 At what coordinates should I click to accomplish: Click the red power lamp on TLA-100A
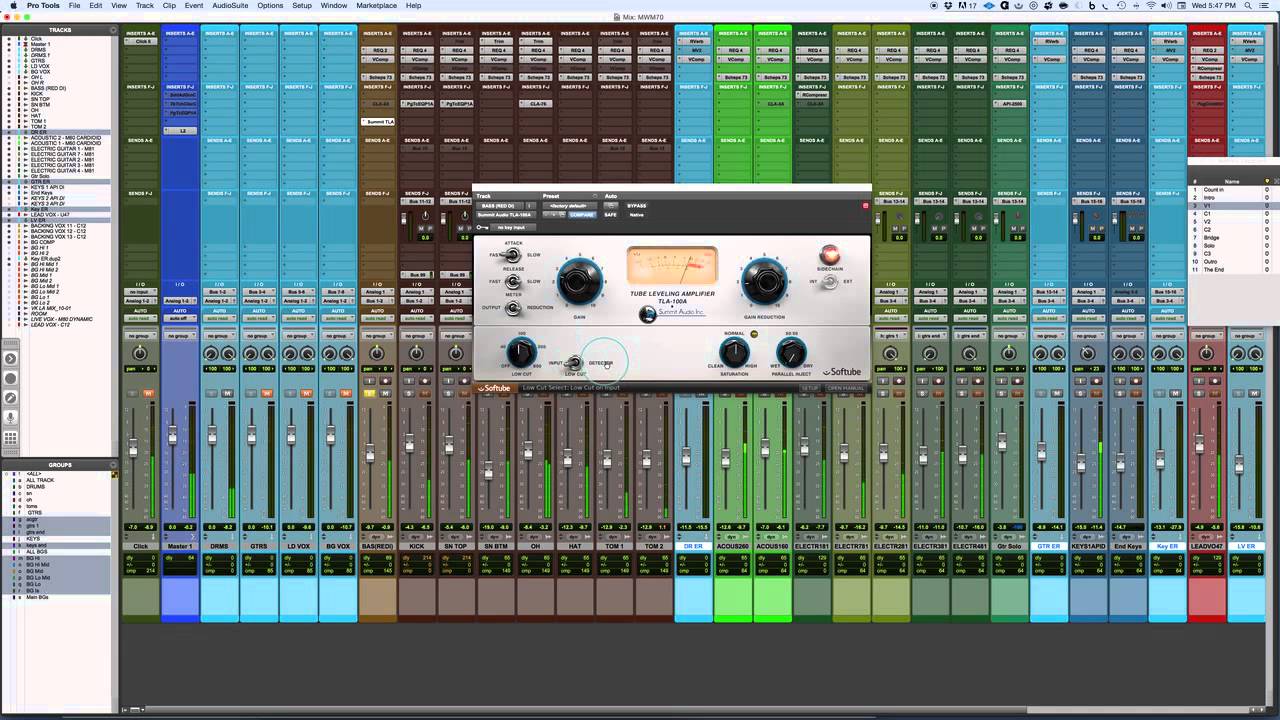[829, 254]
